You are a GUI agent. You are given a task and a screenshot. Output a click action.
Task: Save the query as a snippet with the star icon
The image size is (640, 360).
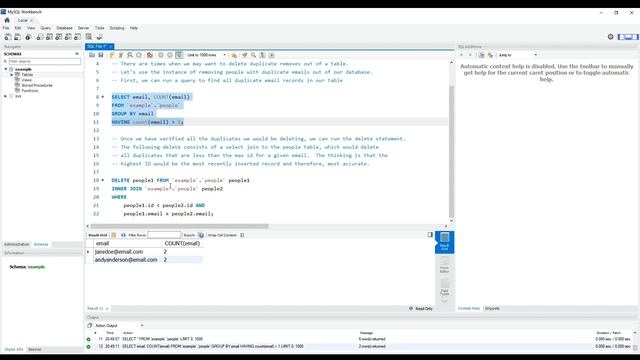click(x=234, y=55)
